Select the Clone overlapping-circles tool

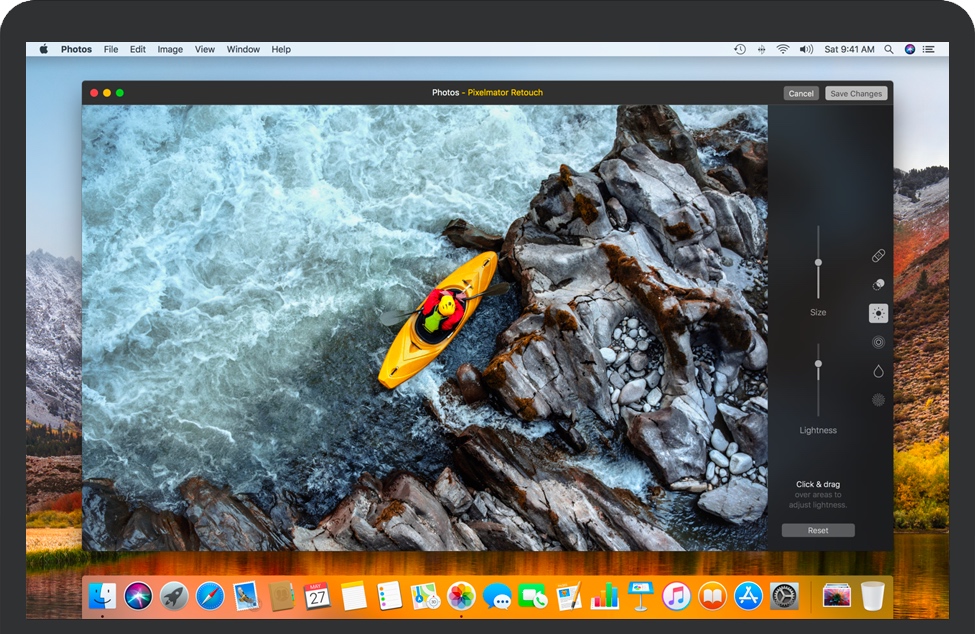pos(878,285)
